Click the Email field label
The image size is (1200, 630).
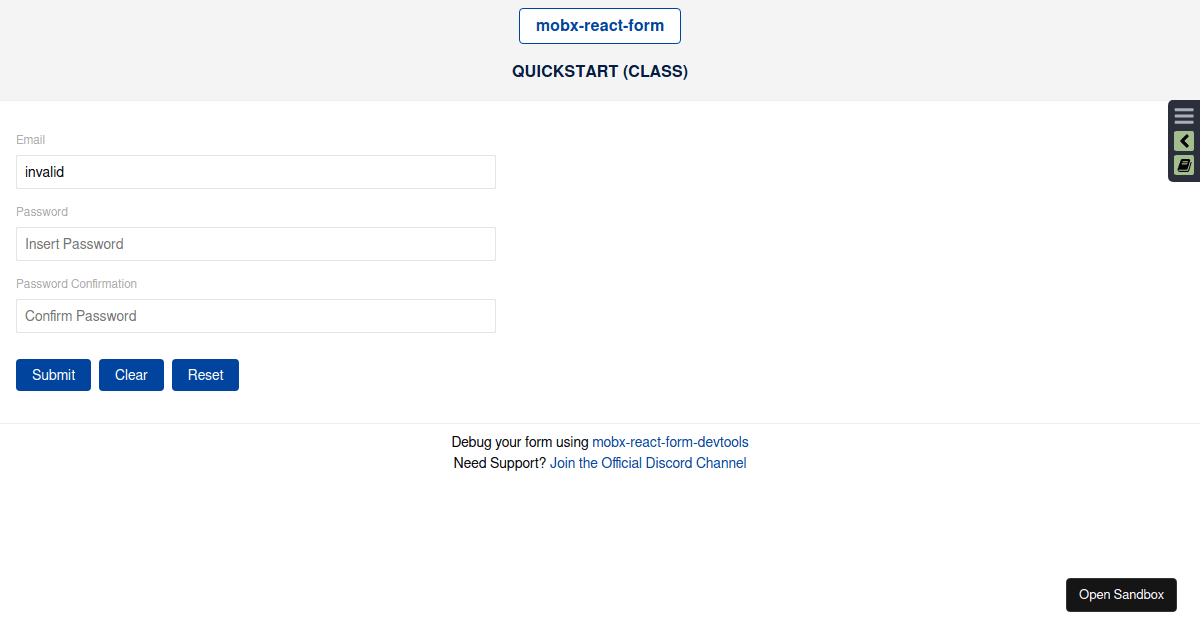[x=30, y=139]
